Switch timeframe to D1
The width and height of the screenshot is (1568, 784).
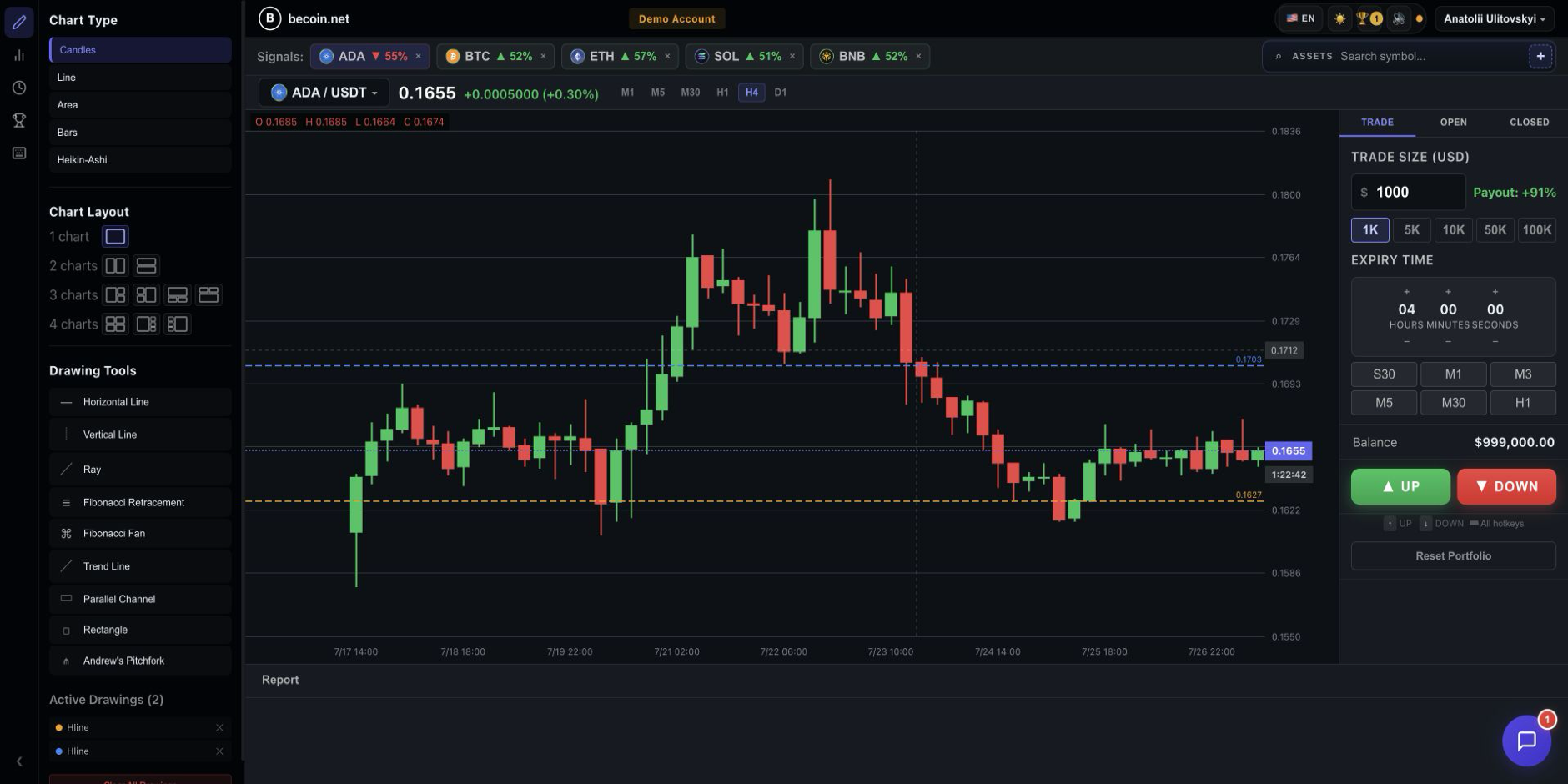coord(781,93)
